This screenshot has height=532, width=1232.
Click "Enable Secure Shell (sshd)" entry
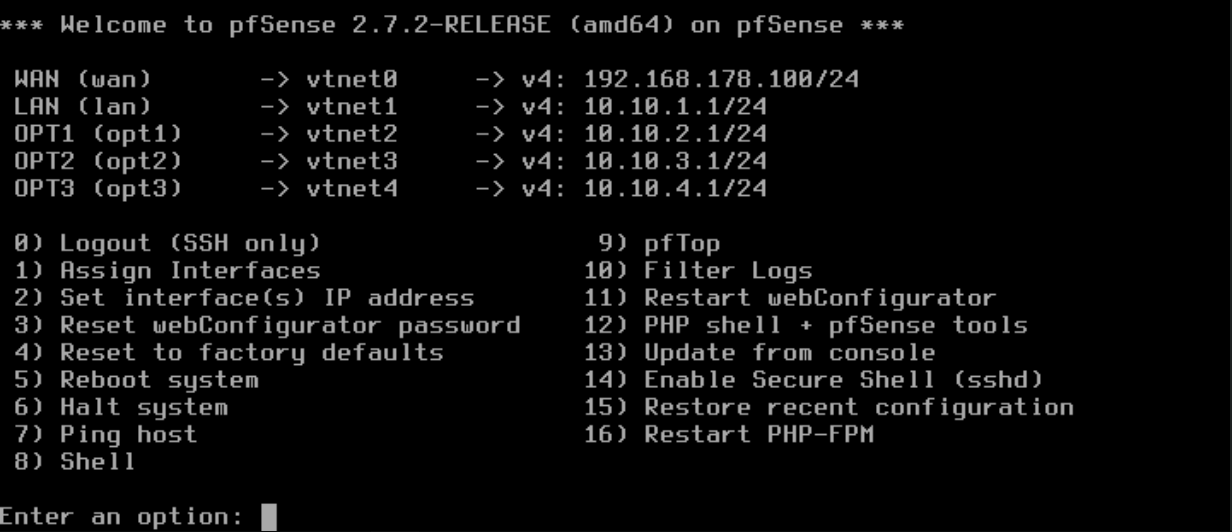[843, 380]
